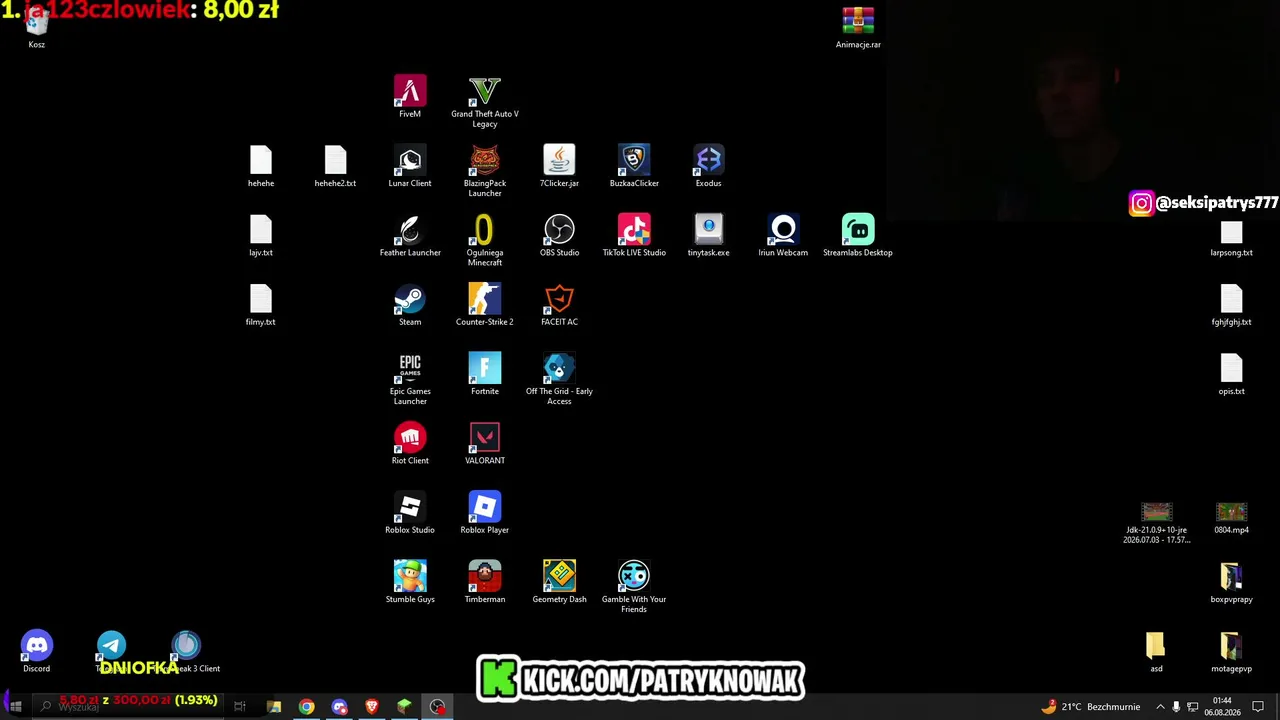
Task: Open the Windows Start menu
Action: click(x=15, y=706)
